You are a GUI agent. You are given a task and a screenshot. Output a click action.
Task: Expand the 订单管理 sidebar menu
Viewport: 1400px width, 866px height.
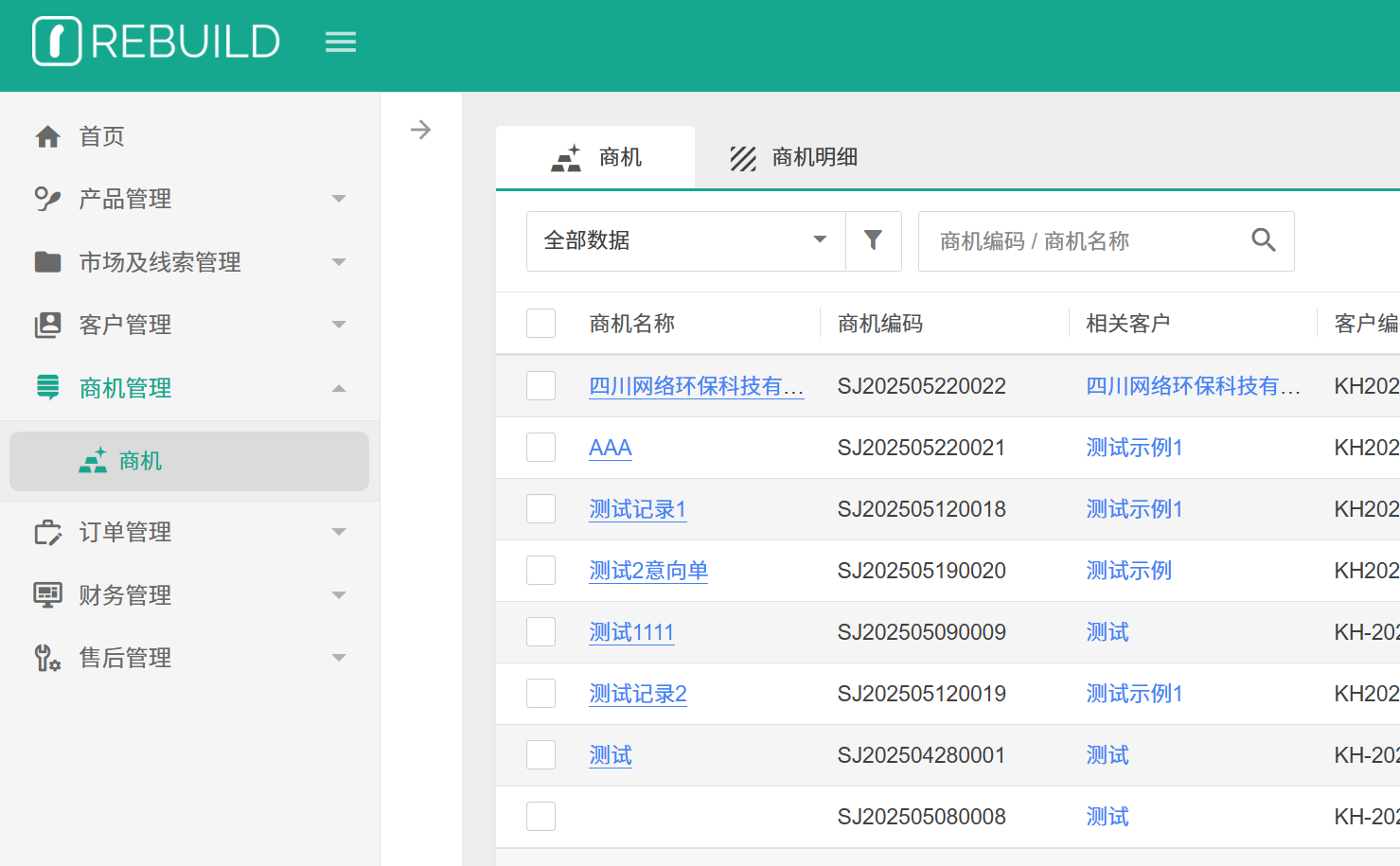tap(189, 532)
